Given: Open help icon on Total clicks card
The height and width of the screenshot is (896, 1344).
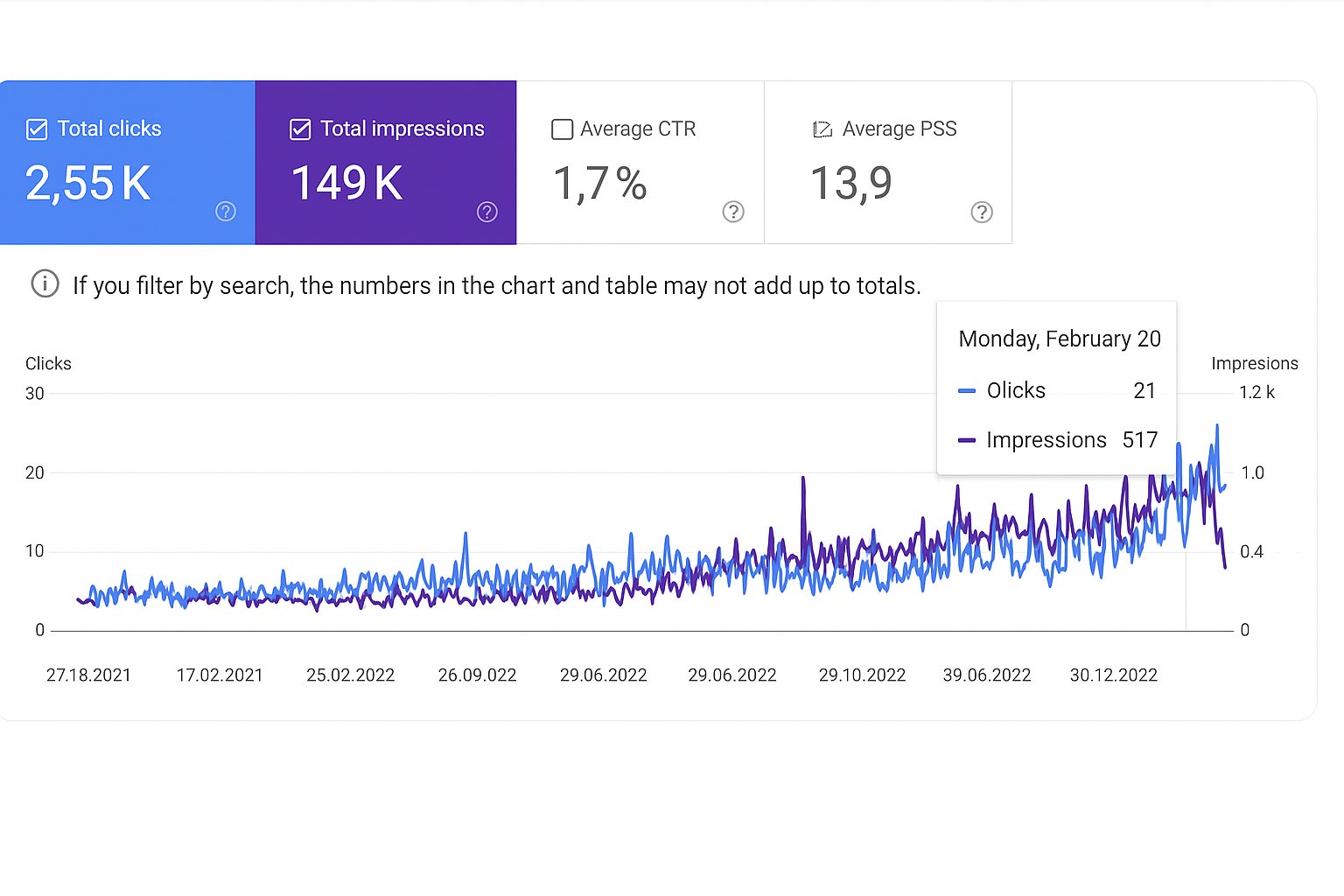Looking at the screenshot, I should click(226, 212).
